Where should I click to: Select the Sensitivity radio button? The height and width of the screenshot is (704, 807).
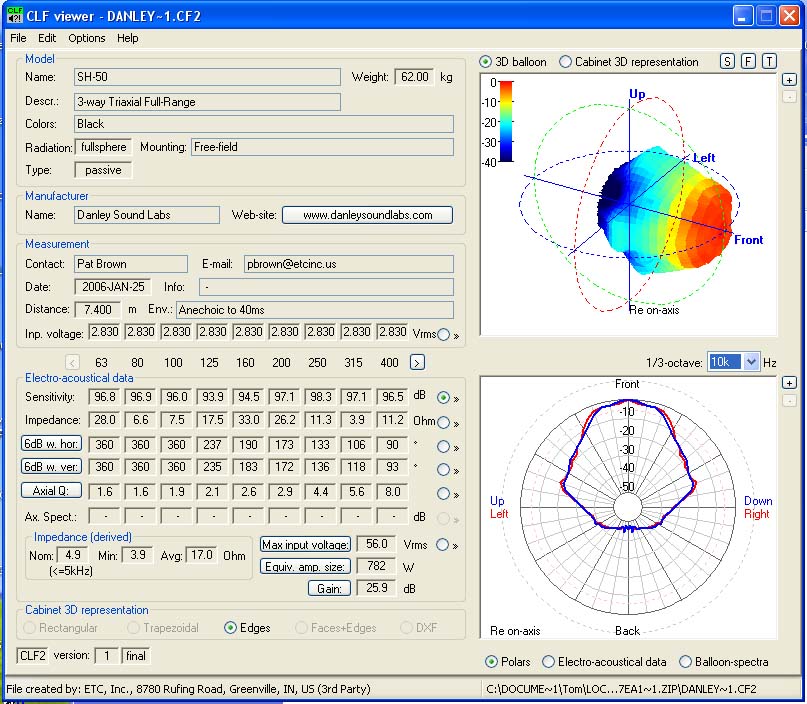coord(443,397)
